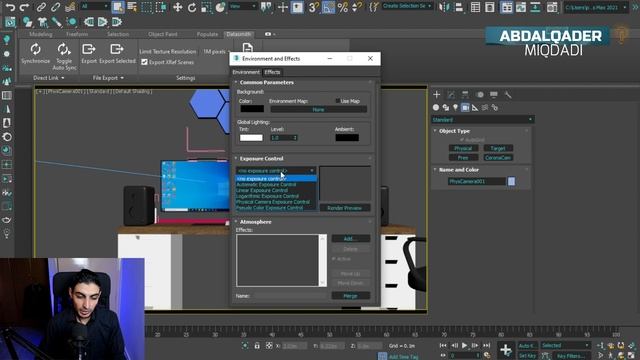Open the Background Color black swatch

click(252, 109)
